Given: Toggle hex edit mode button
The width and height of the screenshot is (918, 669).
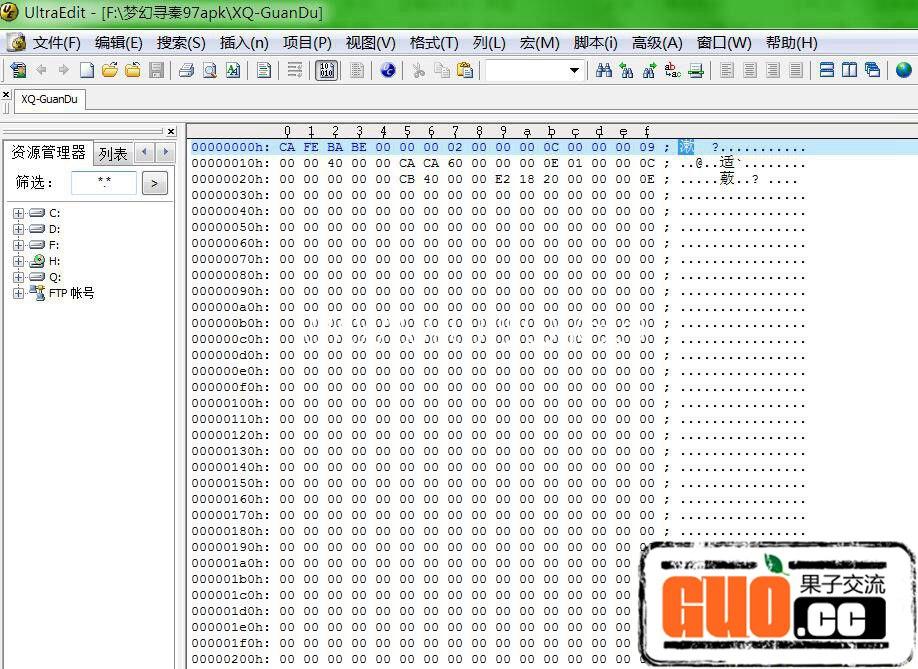Looking at the screenshot, I should [326, 70].
